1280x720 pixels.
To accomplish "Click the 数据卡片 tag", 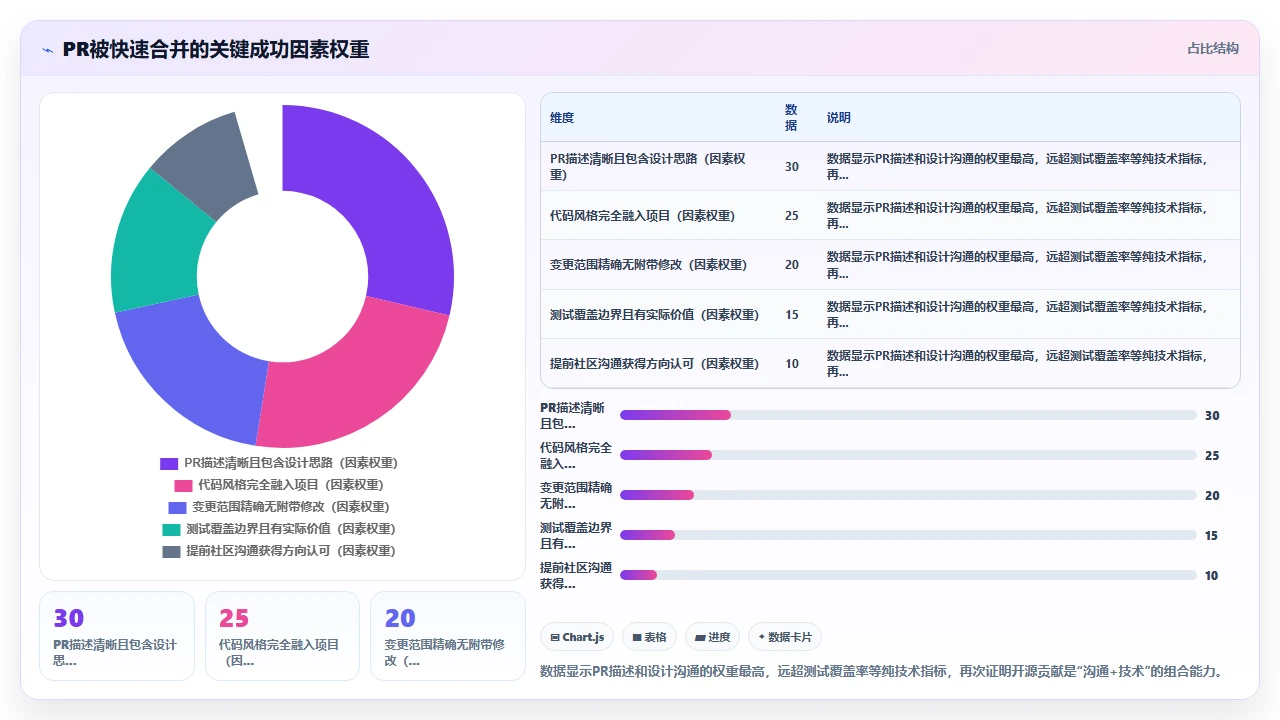I will (x=785, y=637).
